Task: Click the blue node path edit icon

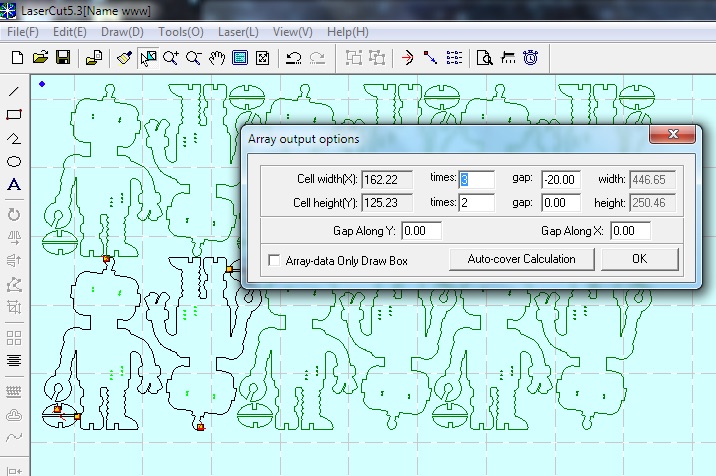Action: [430, 58]
